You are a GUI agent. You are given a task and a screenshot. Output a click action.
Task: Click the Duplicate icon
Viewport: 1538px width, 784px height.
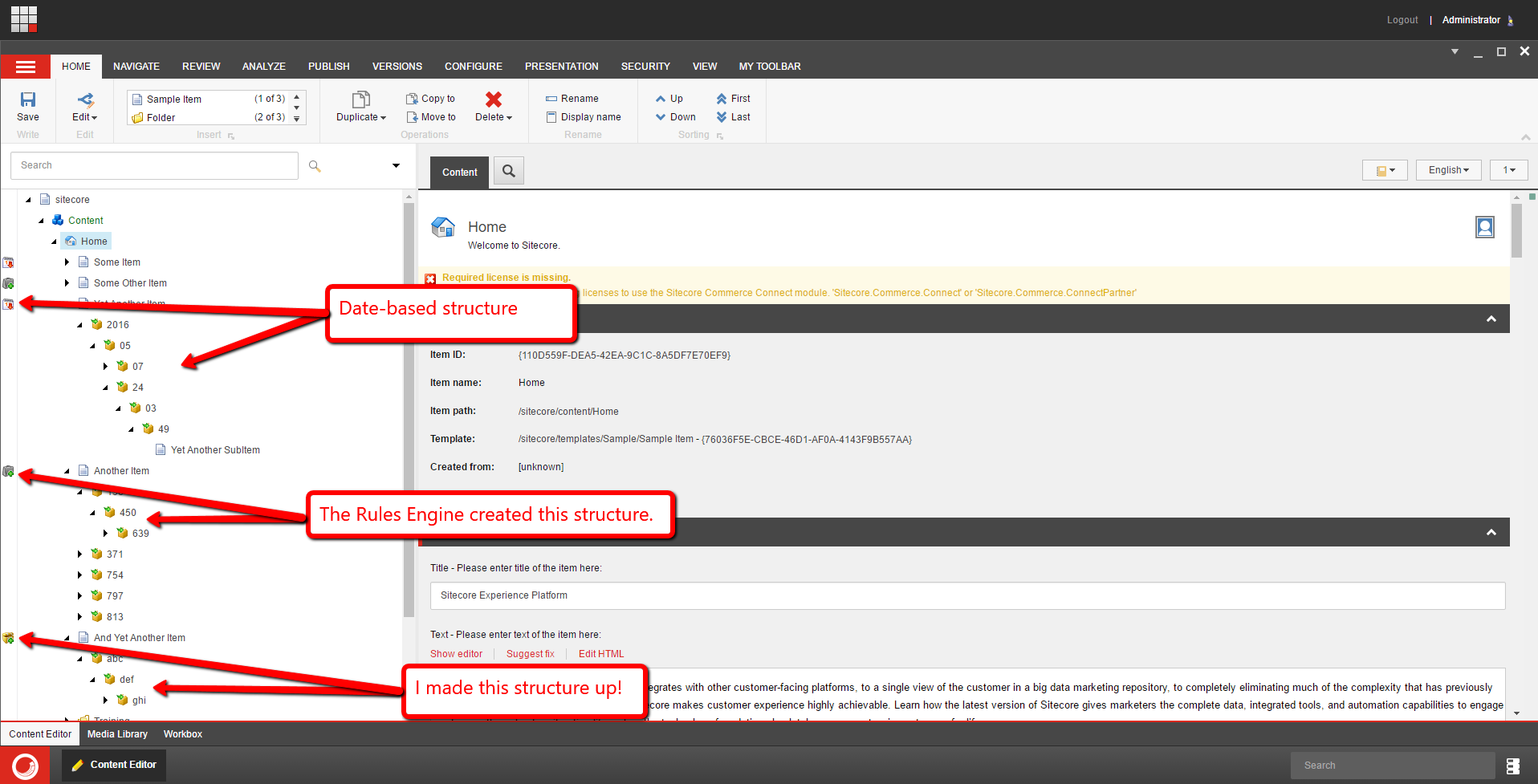[360, 100]
